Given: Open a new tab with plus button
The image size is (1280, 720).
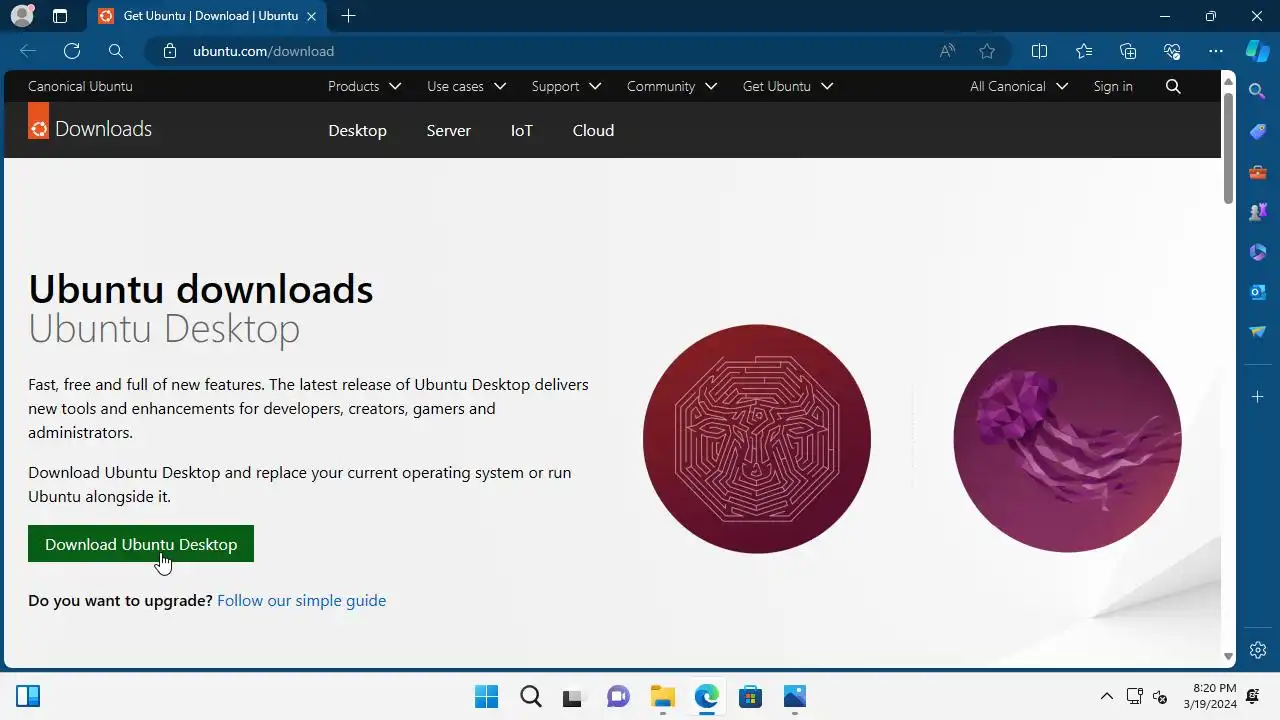Looking at the screenshot, I should [x=348, y=16].
